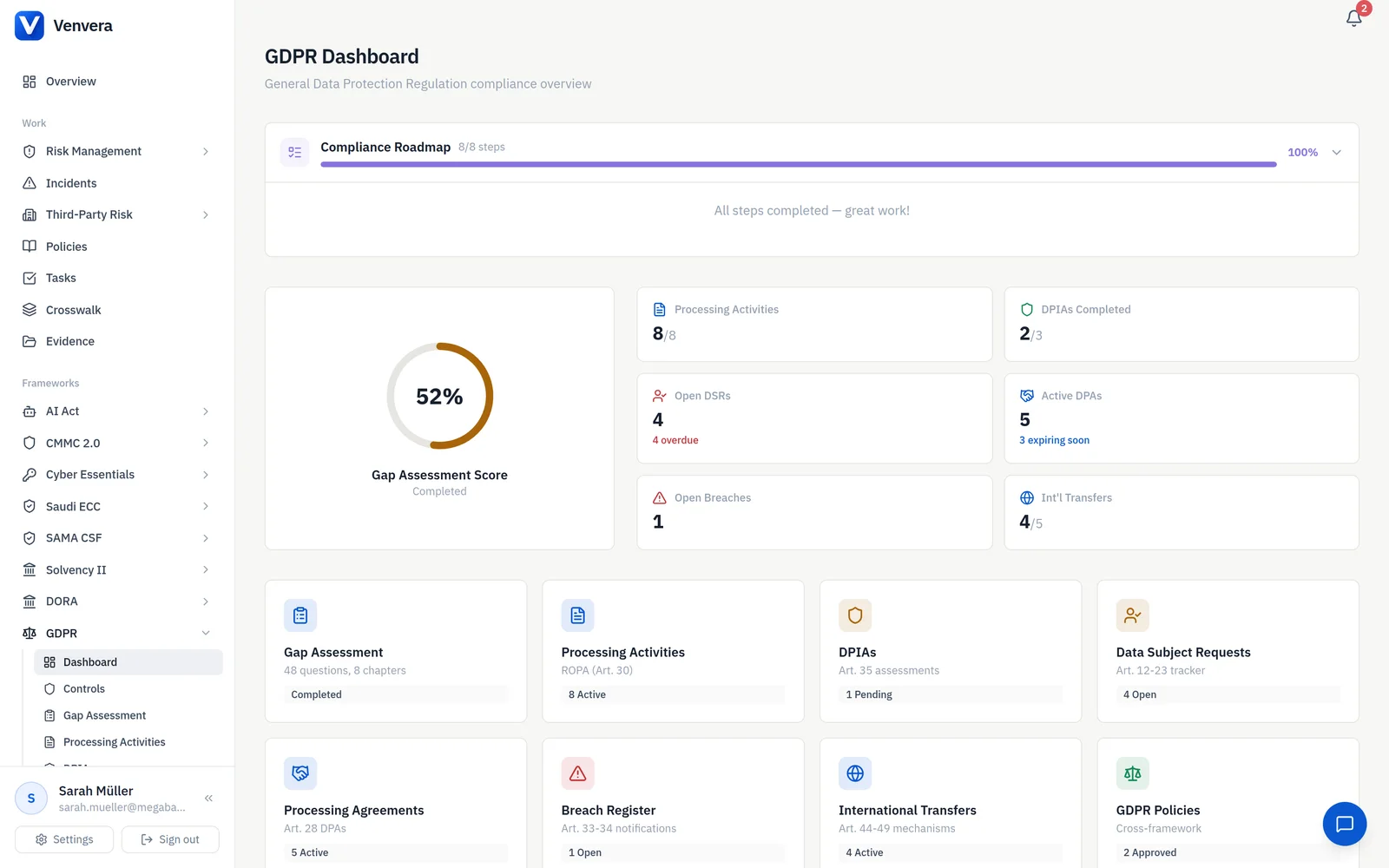This screenshot has width=1389, height=868.
Task: Open the International Transfers card title
Action: click(x=907, y=811)
